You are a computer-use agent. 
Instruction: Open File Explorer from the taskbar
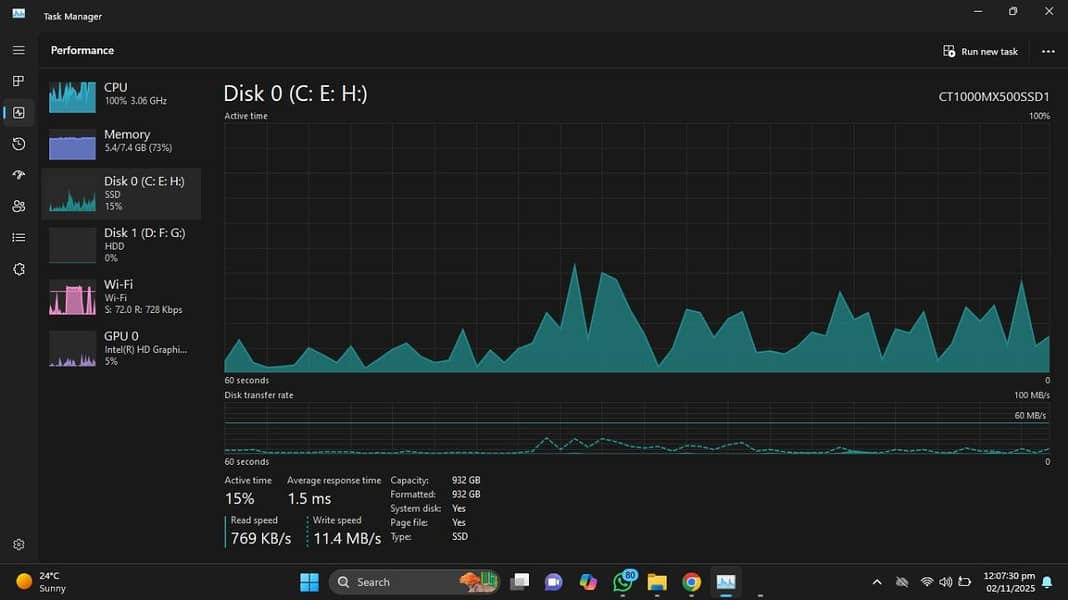(656, 581)
